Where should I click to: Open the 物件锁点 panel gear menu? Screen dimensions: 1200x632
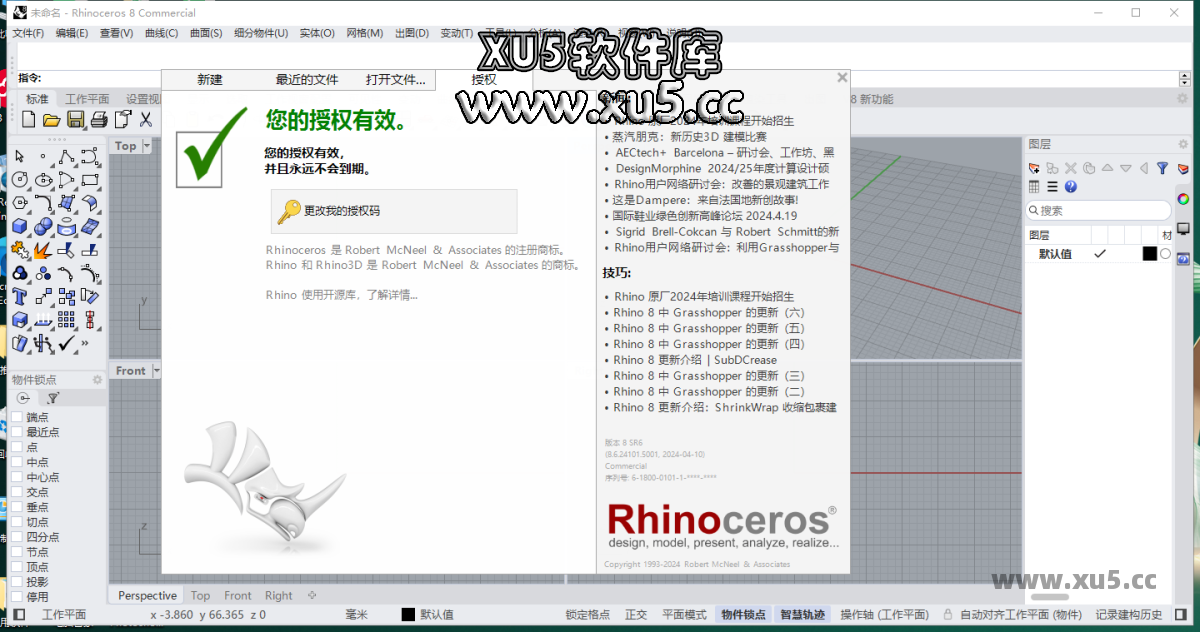(96, 378)
